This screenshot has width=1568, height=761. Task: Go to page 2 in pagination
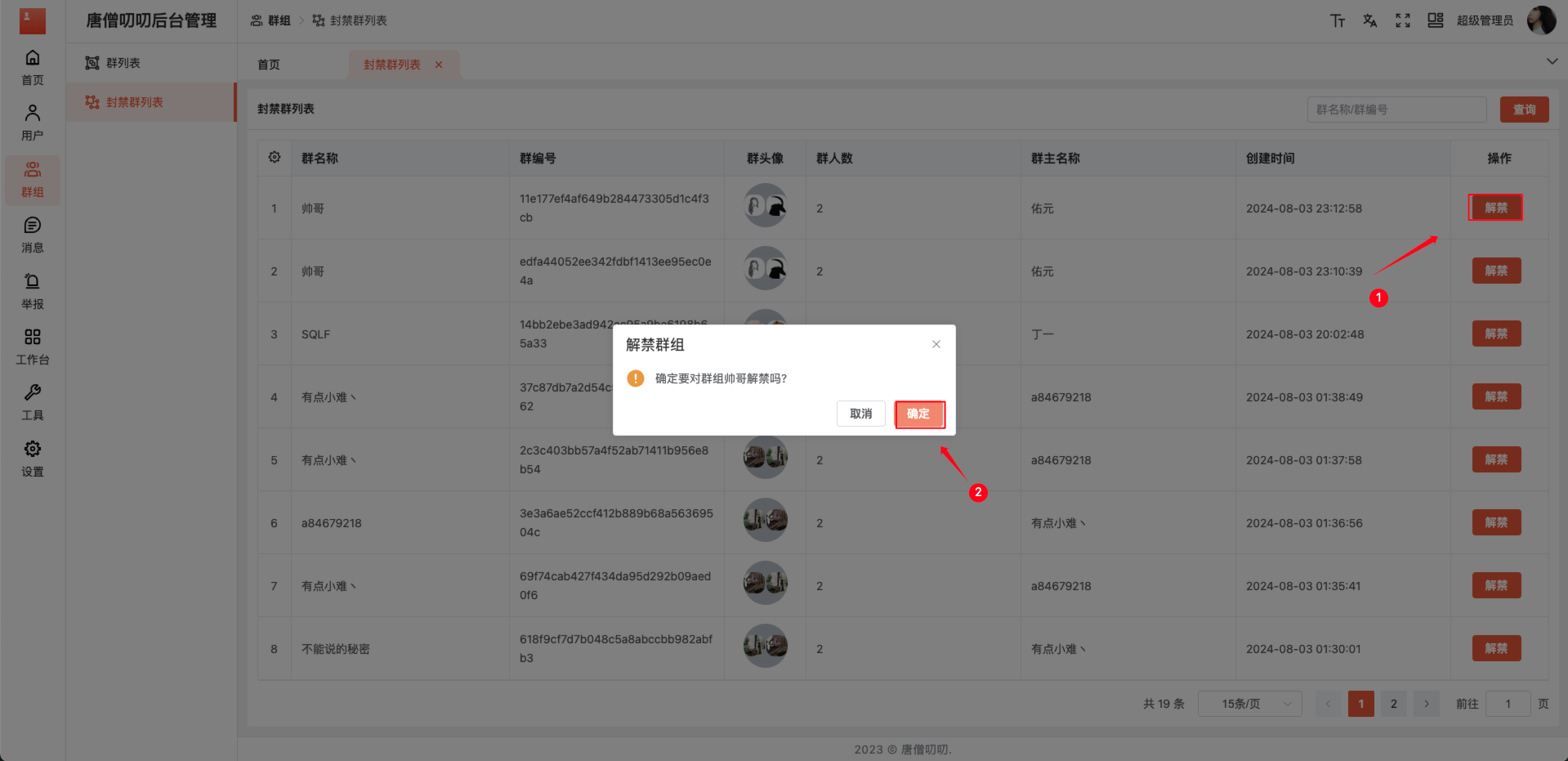(1393, 704)
